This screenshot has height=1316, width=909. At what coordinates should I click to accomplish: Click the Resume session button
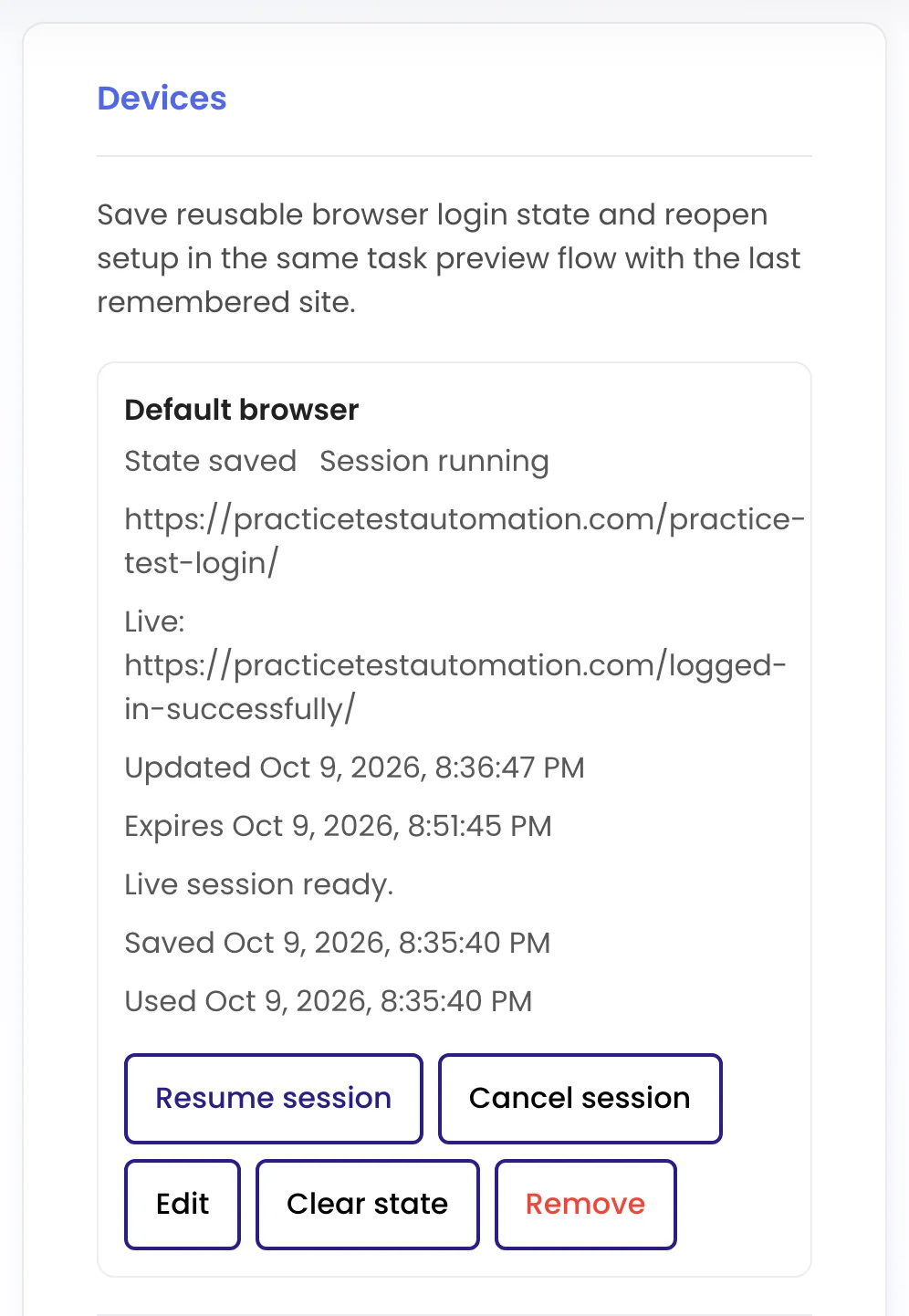274,1098
